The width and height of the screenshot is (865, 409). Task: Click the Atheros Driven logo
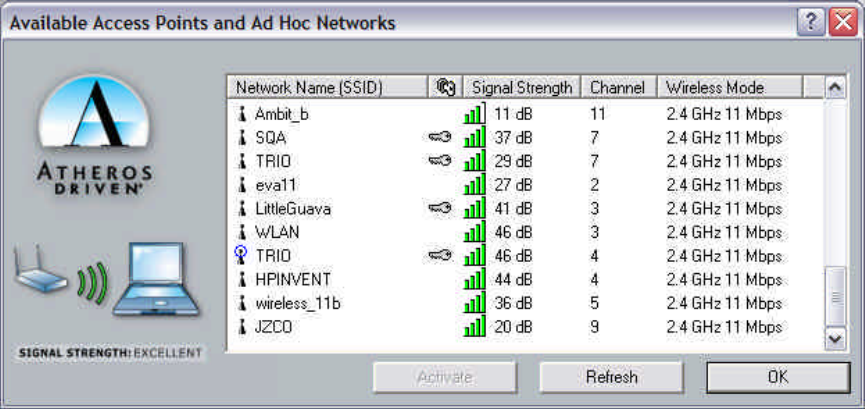click(x=94, y=134)
